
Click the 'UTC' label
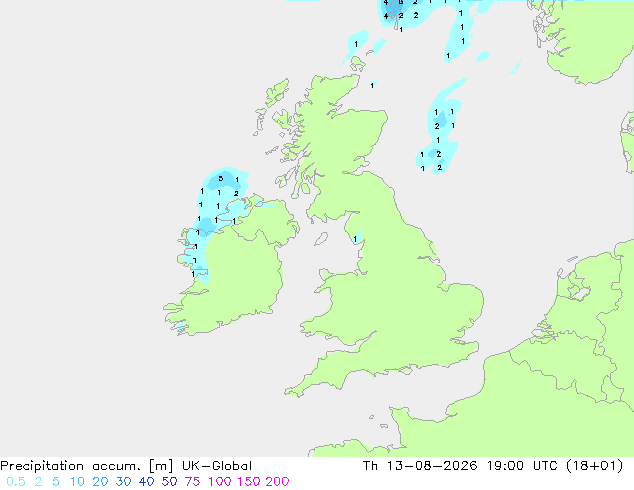[x=545, y=466]
